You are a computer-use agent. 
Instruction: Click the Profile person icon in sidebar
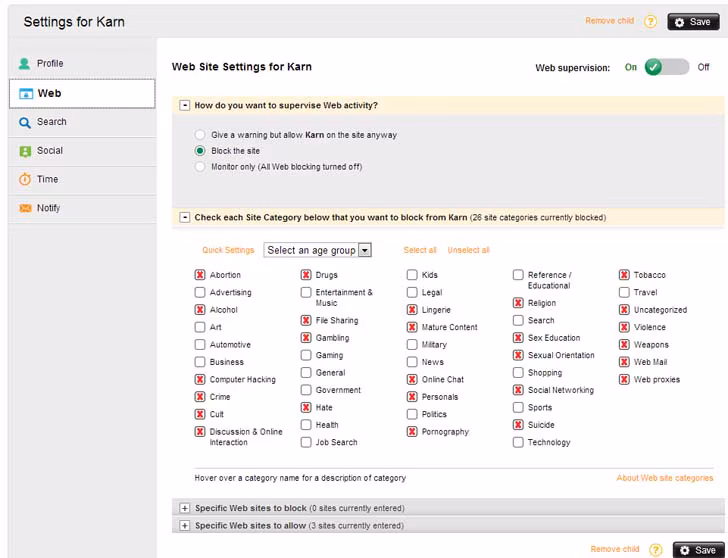click(x=24, y=64)
